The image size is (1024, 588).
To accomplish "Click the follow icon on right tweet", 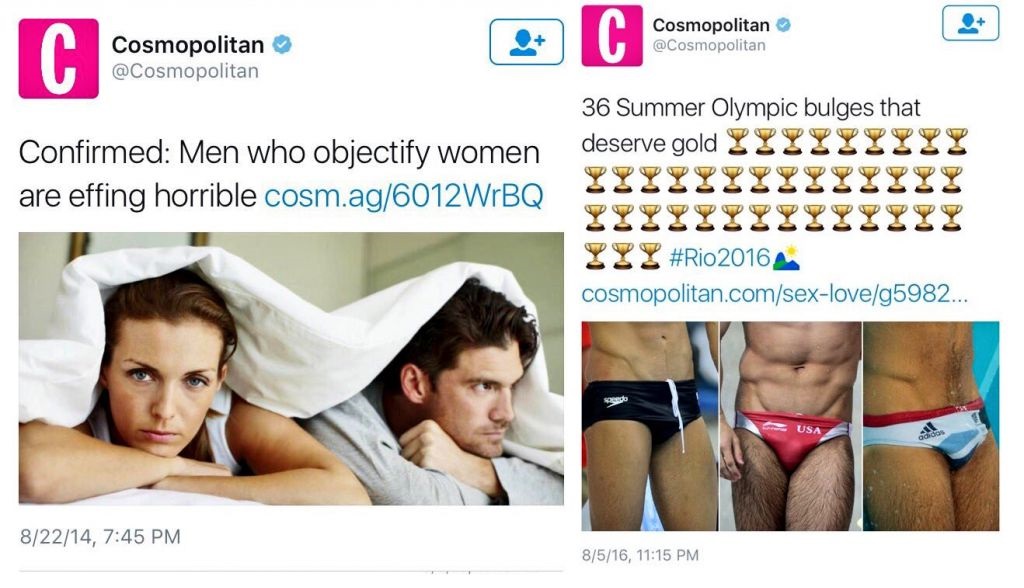I will [970, 24].
